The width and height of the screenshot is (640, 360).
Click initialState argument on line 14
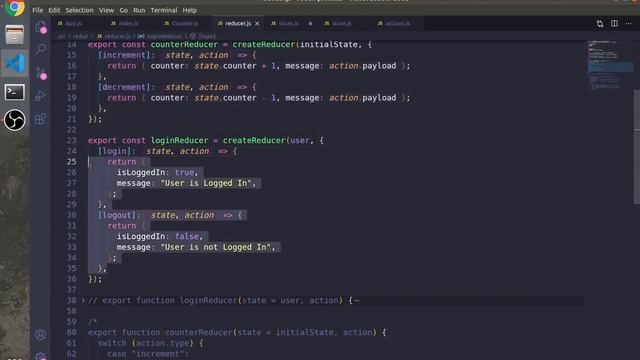[329, 44]
